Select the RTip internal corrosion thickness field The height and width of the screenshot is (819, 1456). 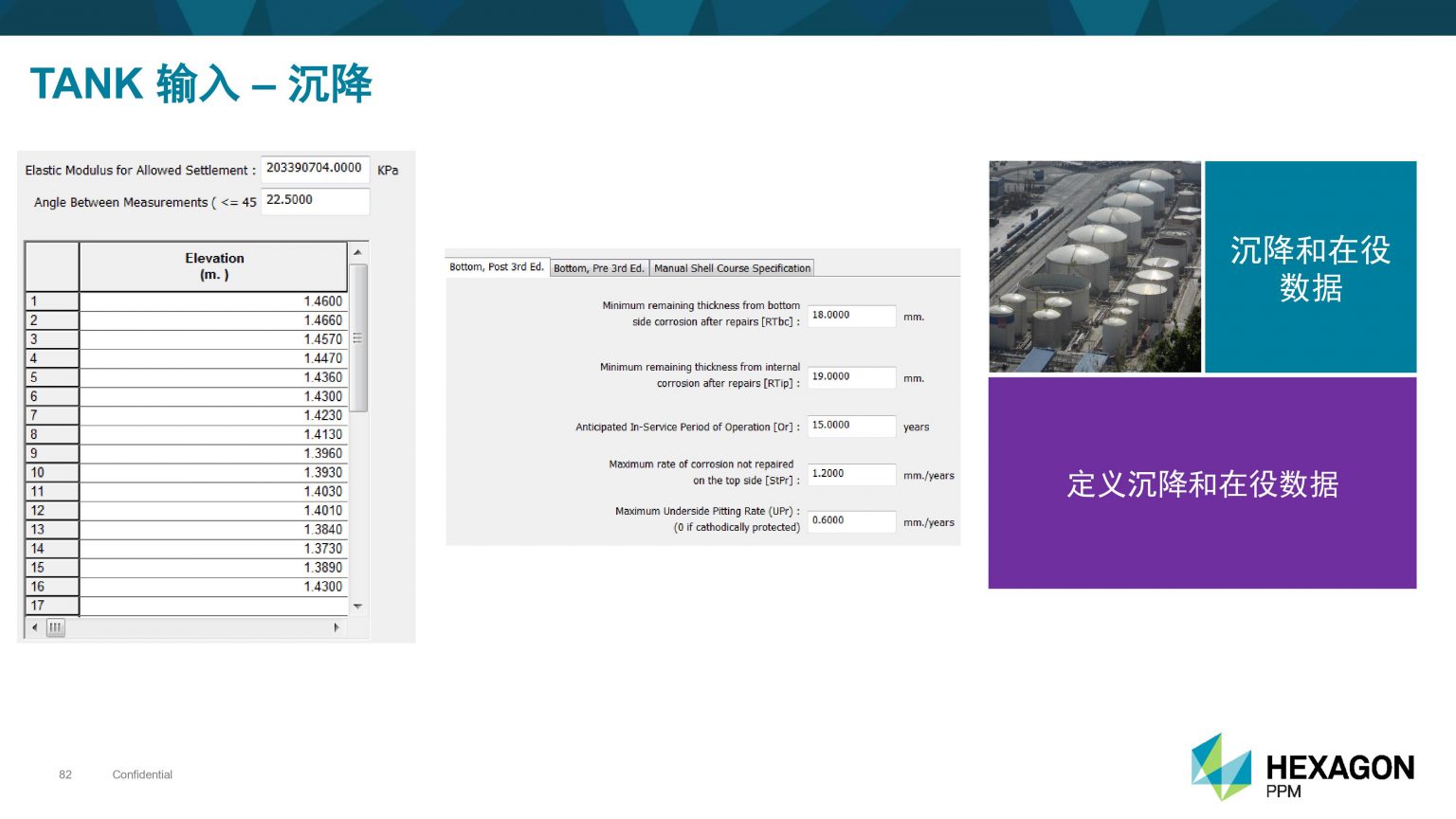[x=850, y=377]
